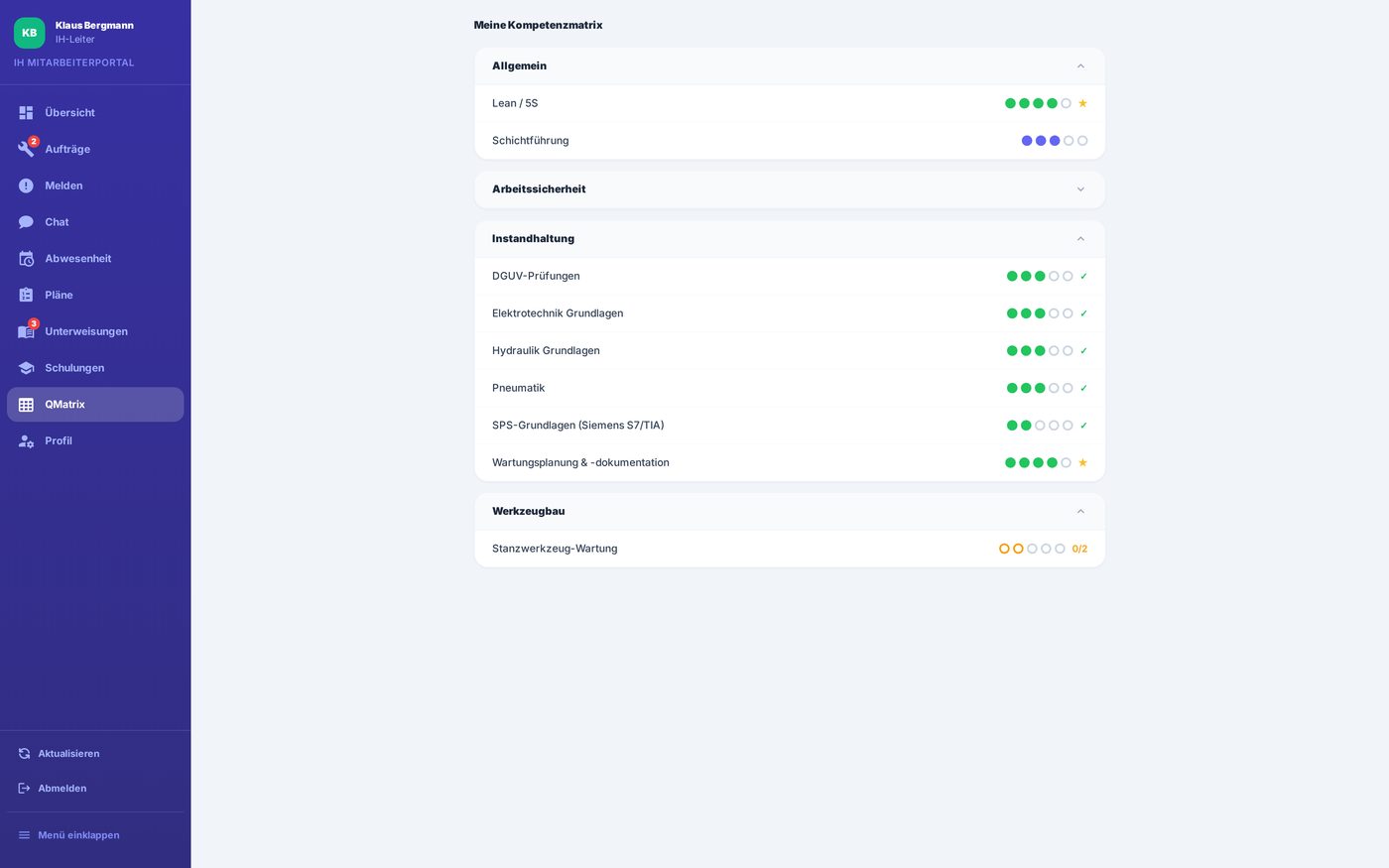Collapse the Werkzeugbau section chevron
1389x868 pixels.
[1080, 512]
